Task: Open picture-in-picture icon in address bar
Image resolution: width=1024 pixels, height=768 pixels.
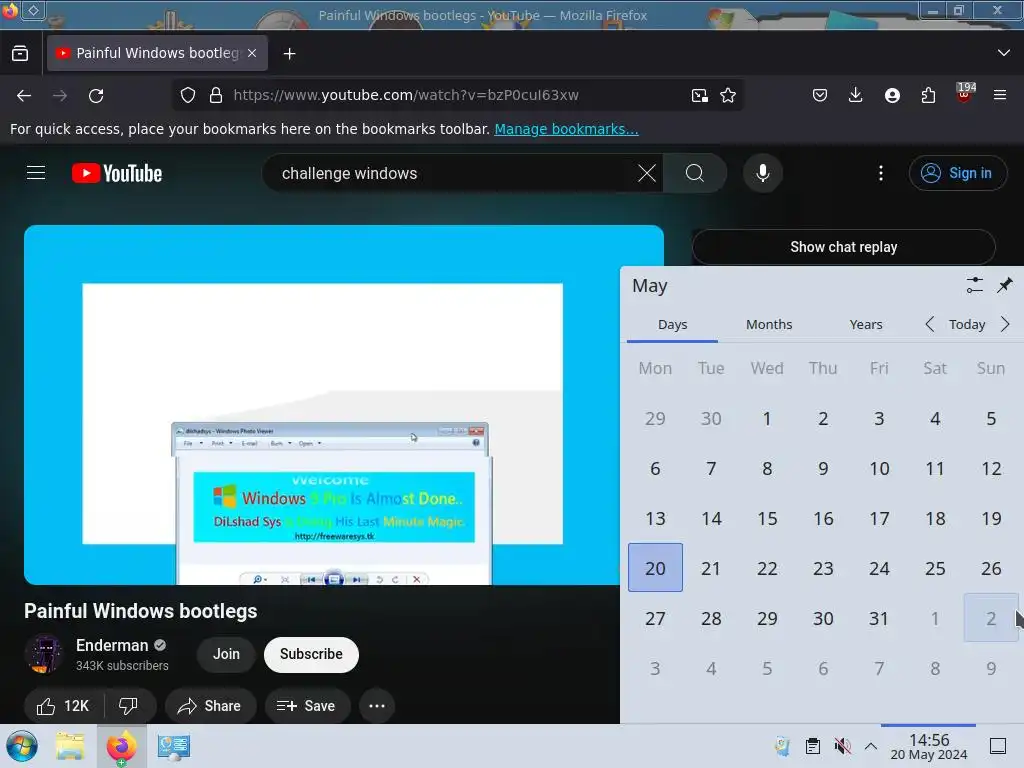Action: 699,96
